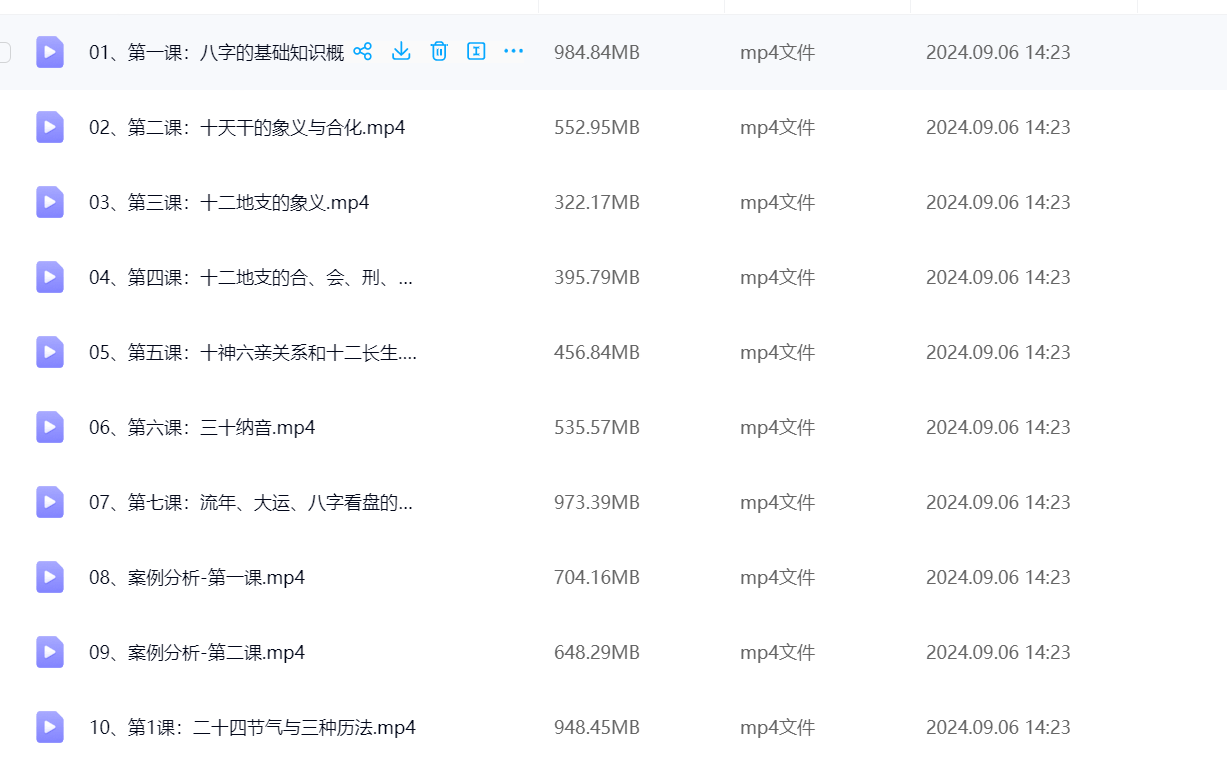The height and width of the screenshot is (765, 1227).
Task: Click the 01 第一课 八字的基础知识 file name
Action: coord(216,52)
